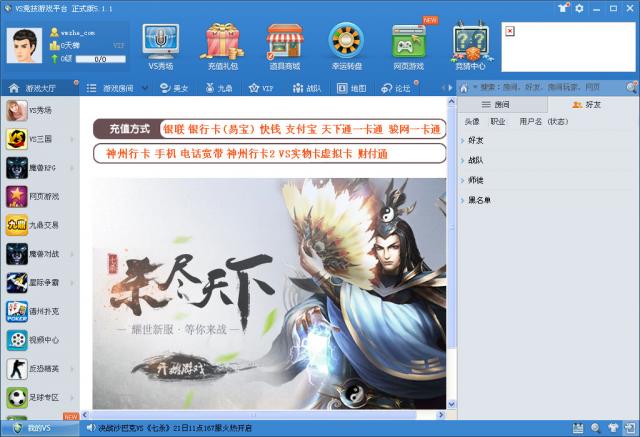Screen dimensions: 640x437
Task: Click the speaker announcement icon in status bar
Action: click(x=91, y=428)
